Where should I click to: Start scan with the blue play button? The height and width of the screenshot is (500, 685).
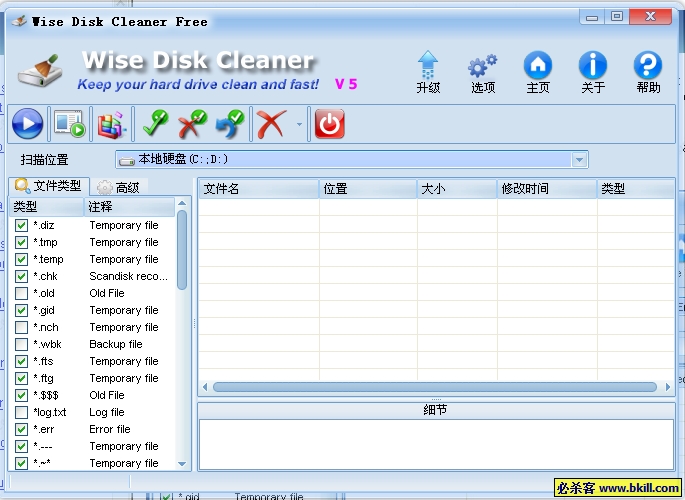28,124
